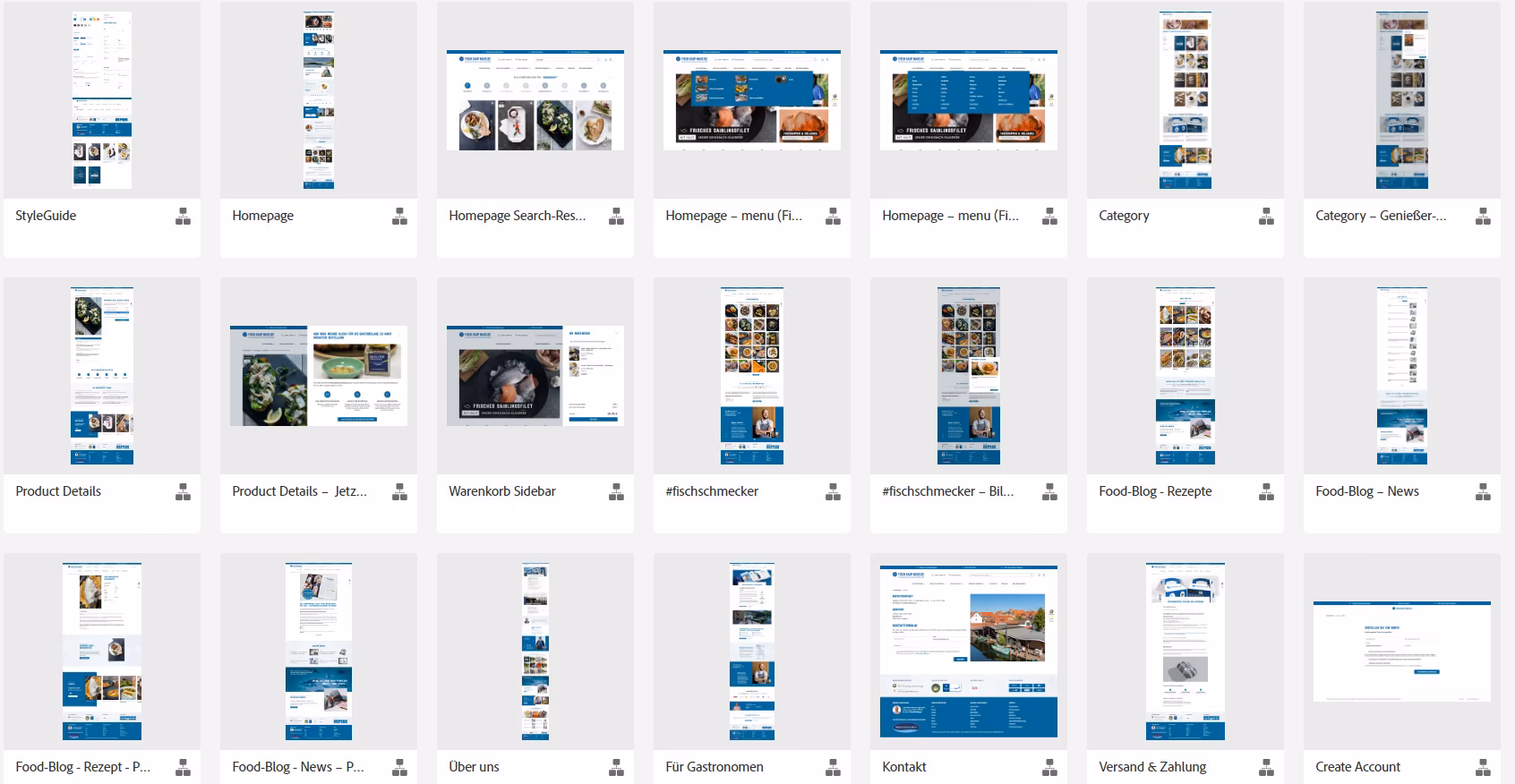Select the "Food-Blog - News – P..." label
Viewport: 1515px width, 784px height.
298,767
